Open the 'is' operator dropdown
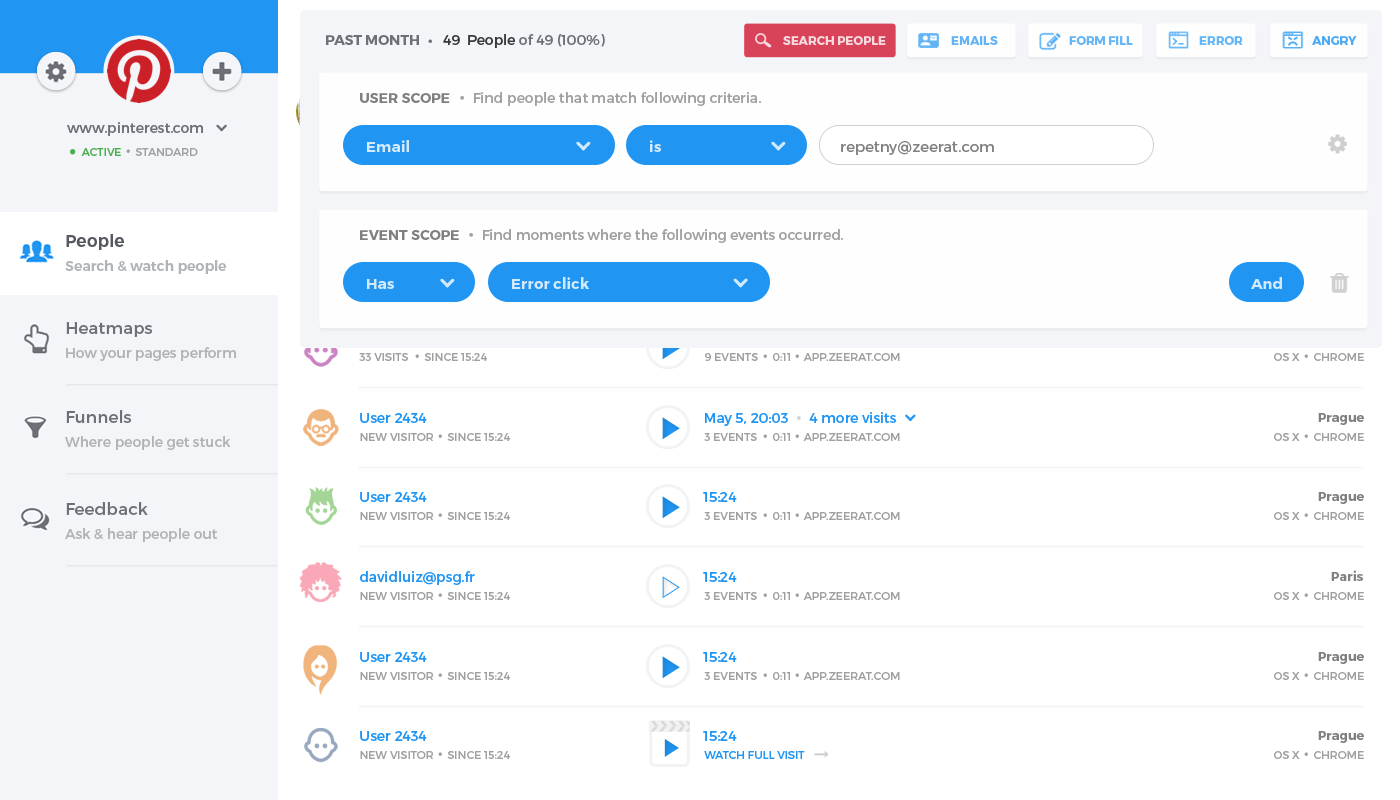This screenshot has height=800, width=1400. (x=716, y=146)
